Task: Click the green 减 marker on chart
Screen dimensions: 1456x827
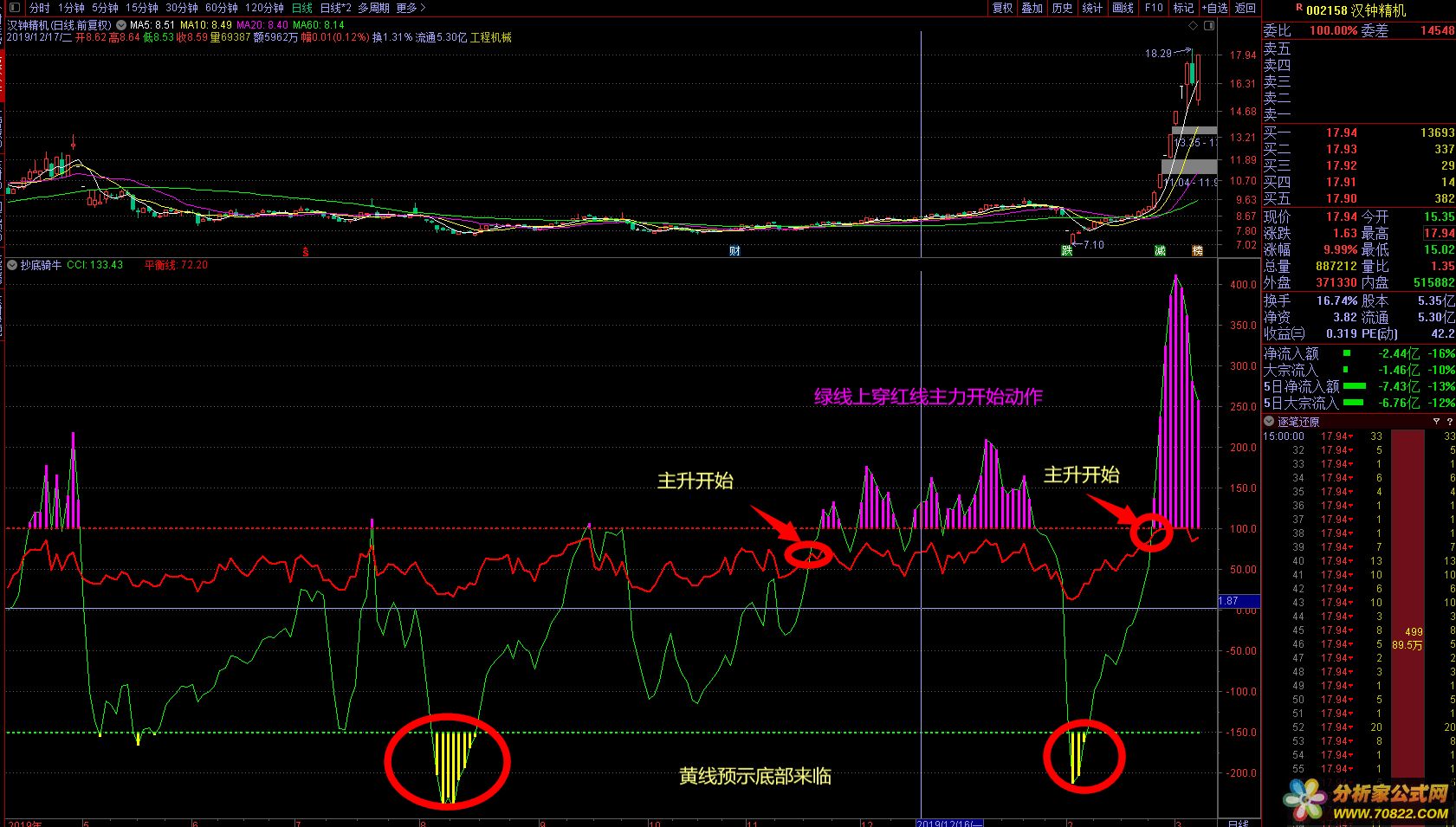Action: coord(1160,250)
